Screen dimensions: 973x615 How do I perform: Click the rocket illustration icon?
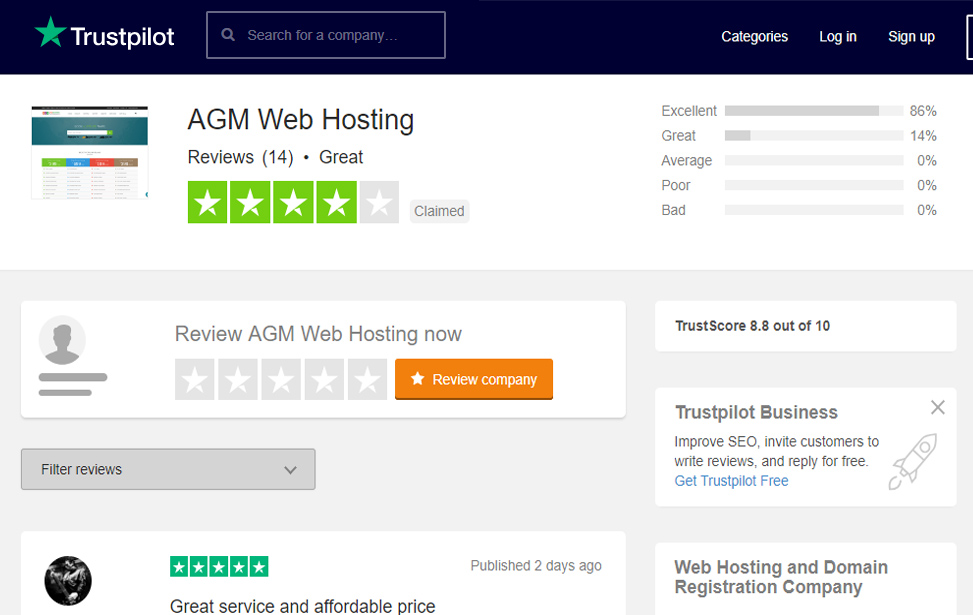point(912,461)
